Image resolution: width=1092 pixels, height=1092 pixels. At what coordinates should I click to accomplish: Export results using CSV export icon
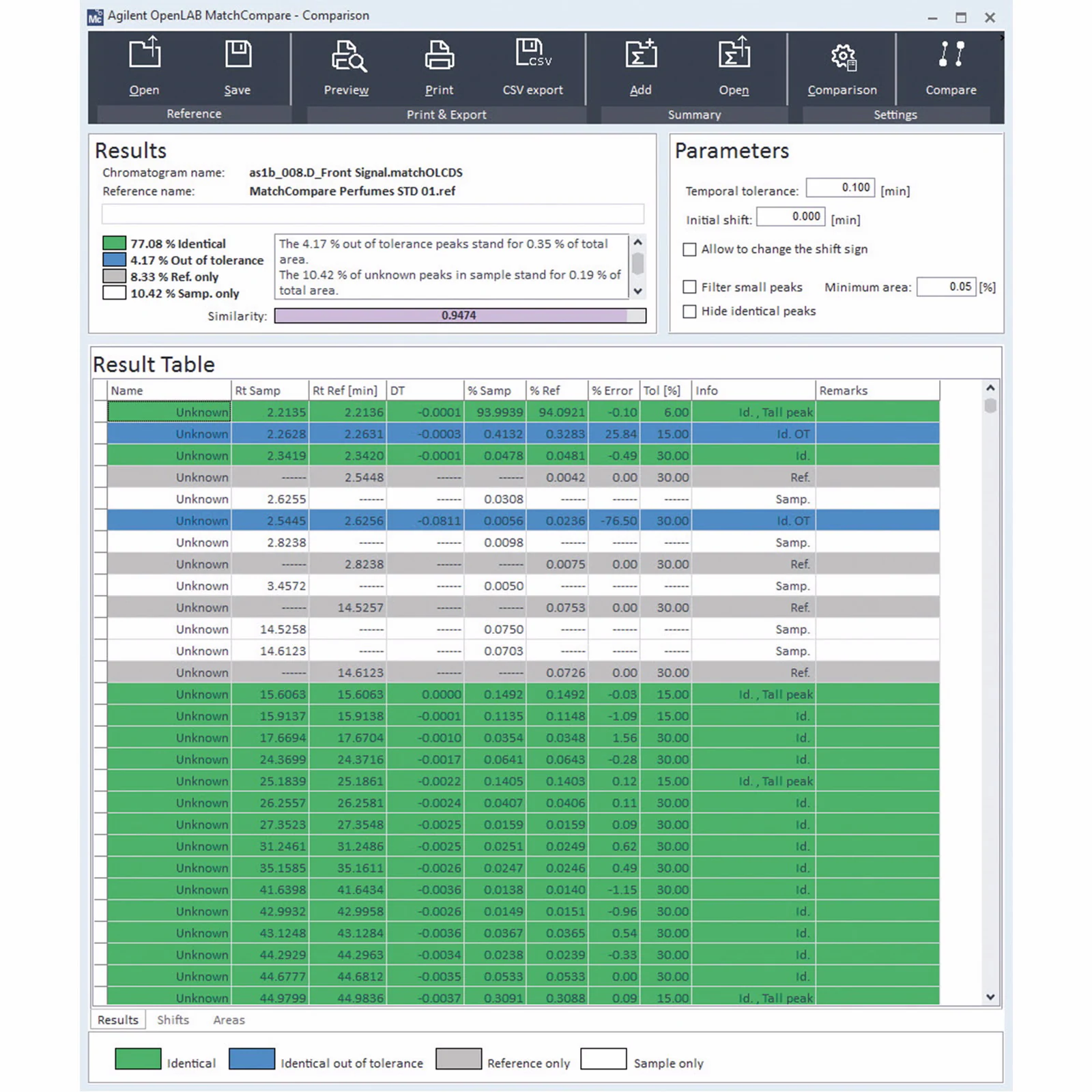[x=532, y=55]
